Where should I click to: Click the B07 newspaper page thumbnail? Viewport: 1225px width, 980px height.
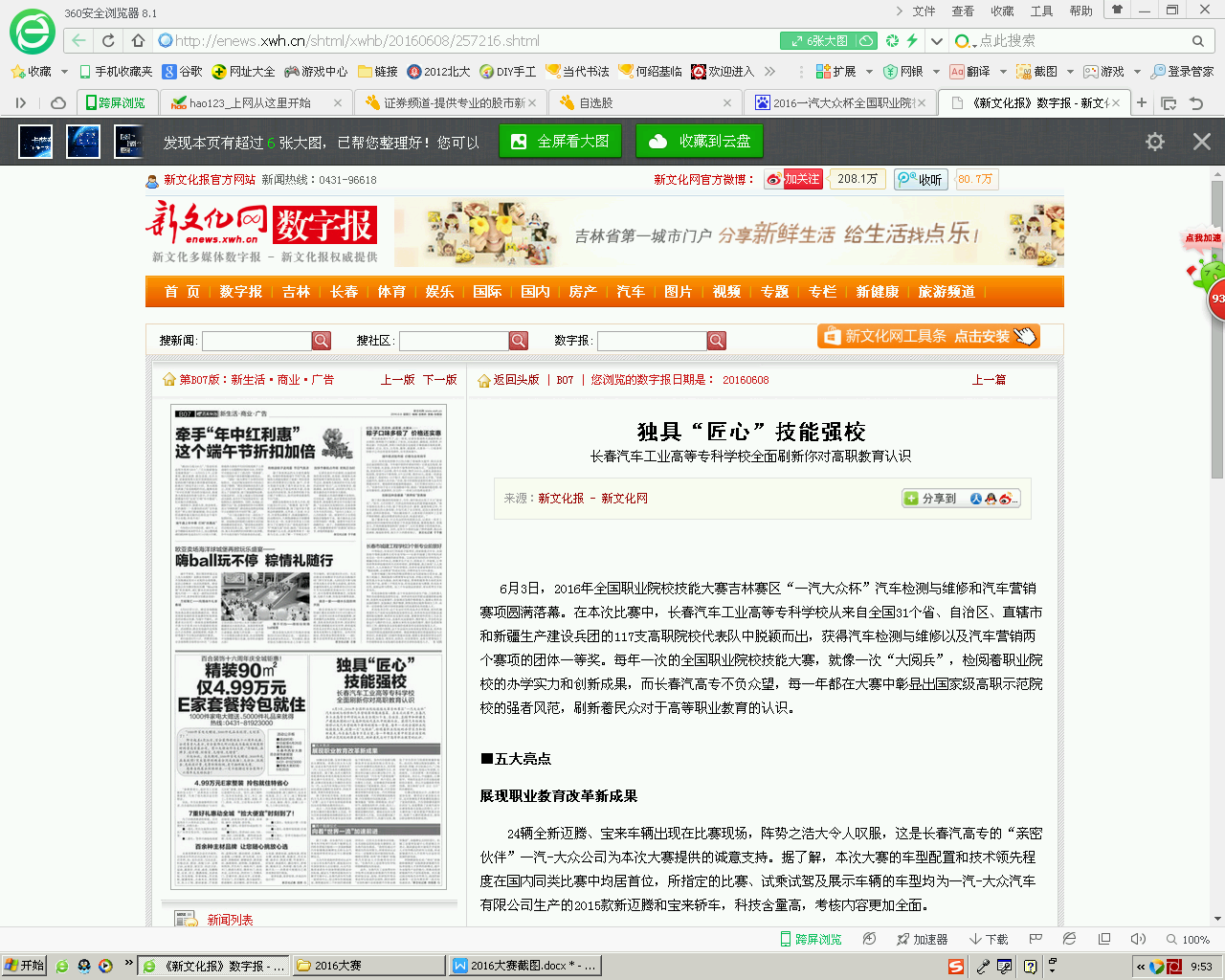click(x=308, y=647)
